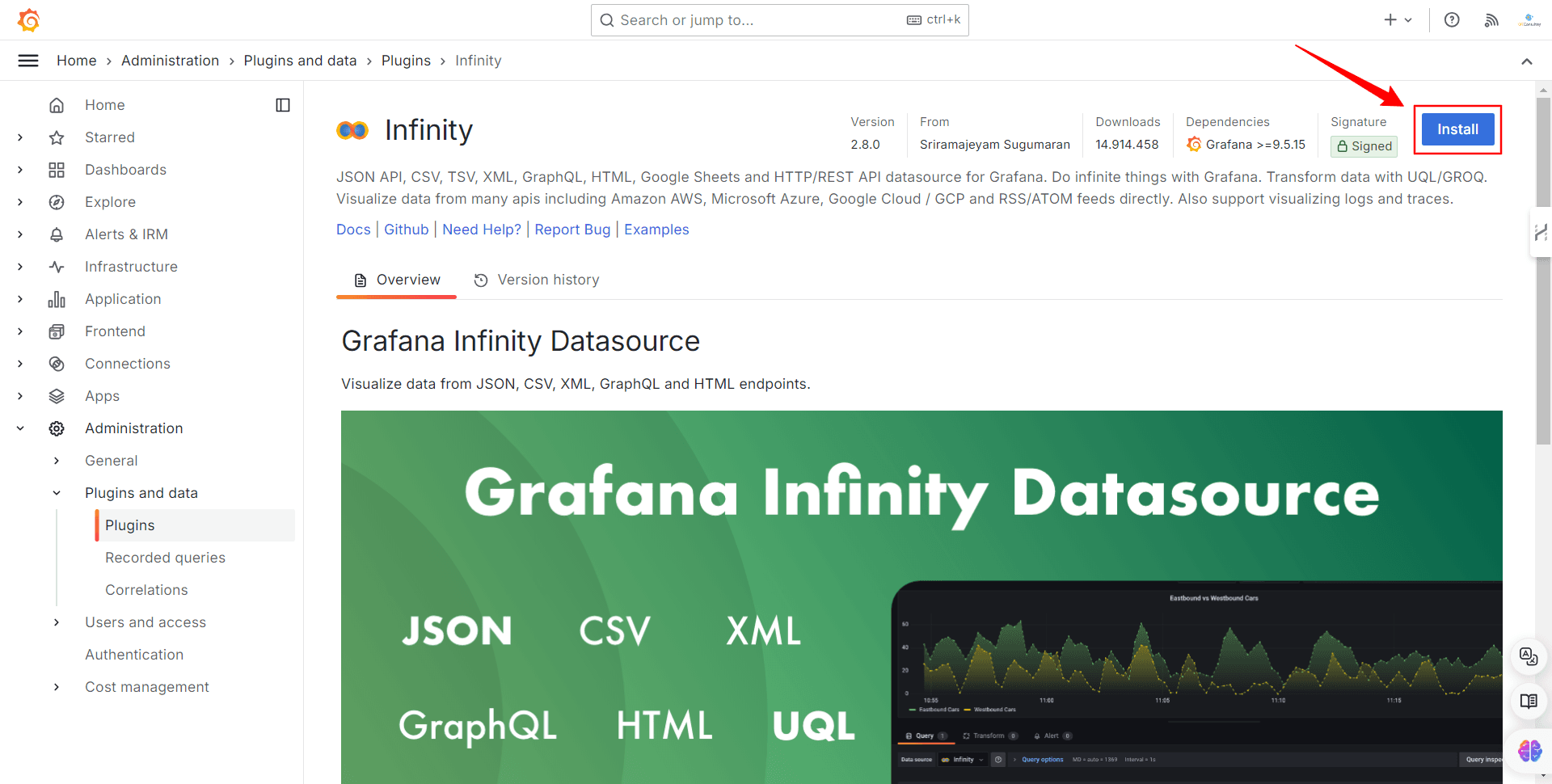Open the Github link
This screenshot has width=1552, height=784.
pyautogui.click(x=407, y=230)
